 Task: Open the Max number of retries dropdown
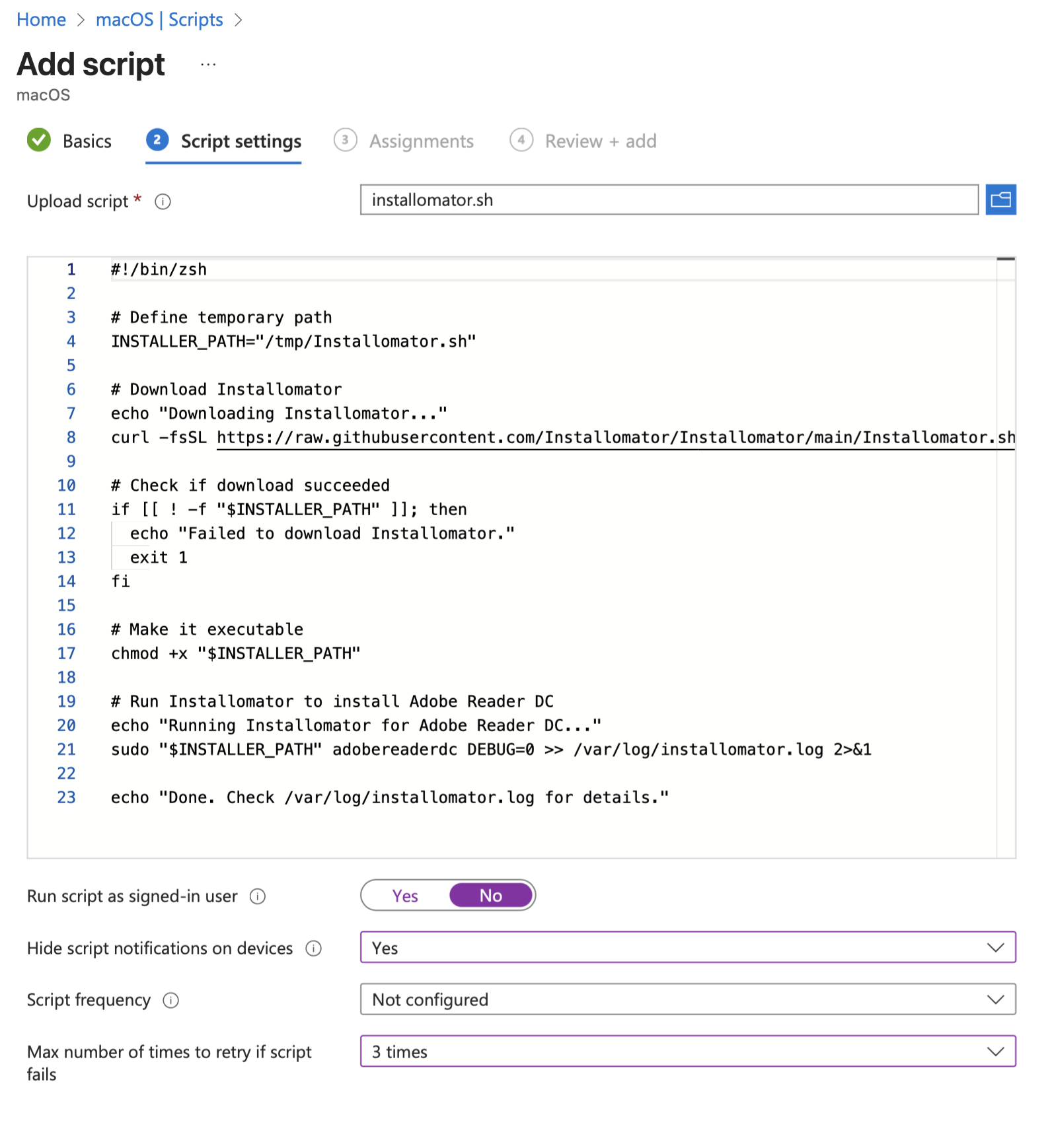687,1051
